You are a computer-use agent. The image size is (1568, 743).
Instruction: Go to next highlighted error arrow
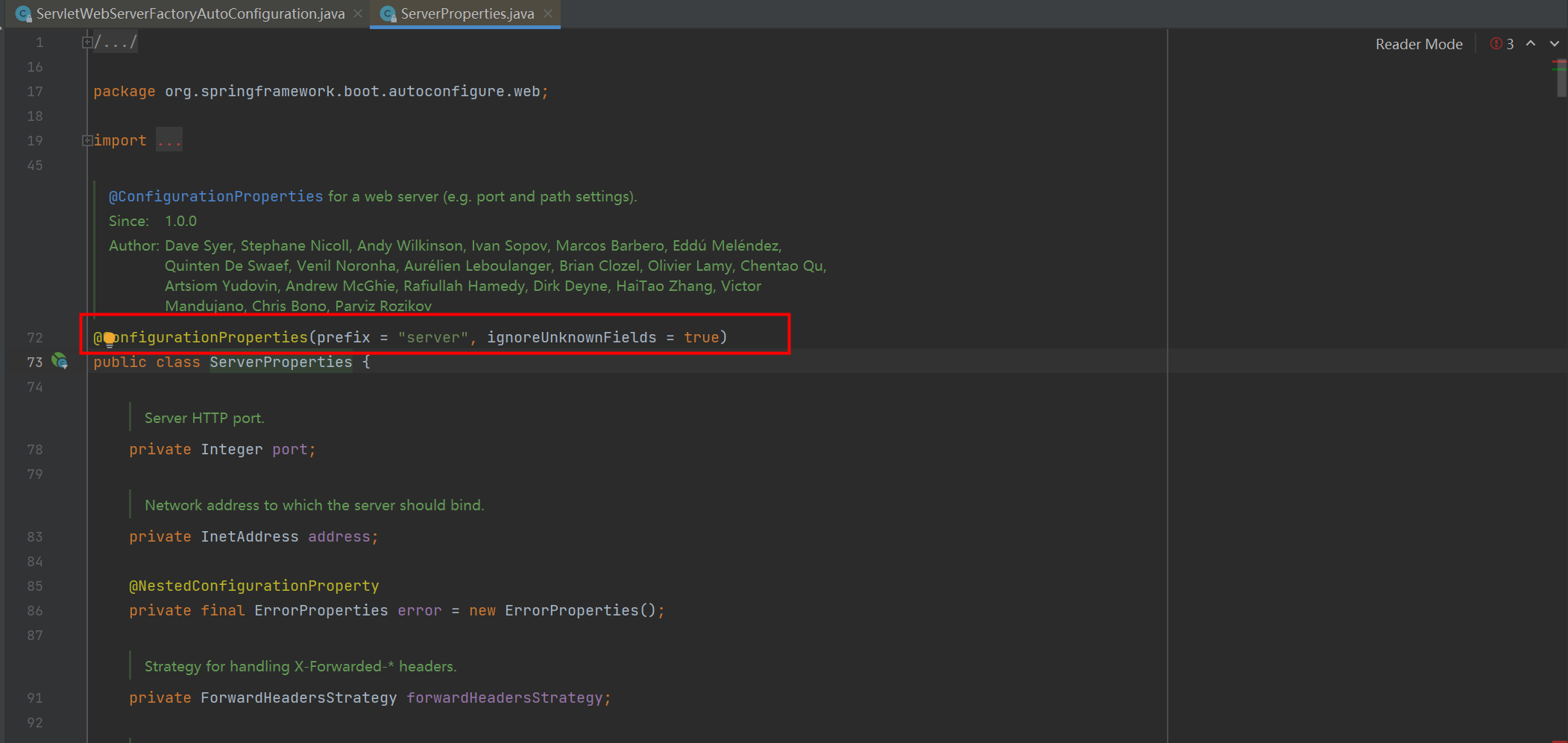tap(1555, 44)
